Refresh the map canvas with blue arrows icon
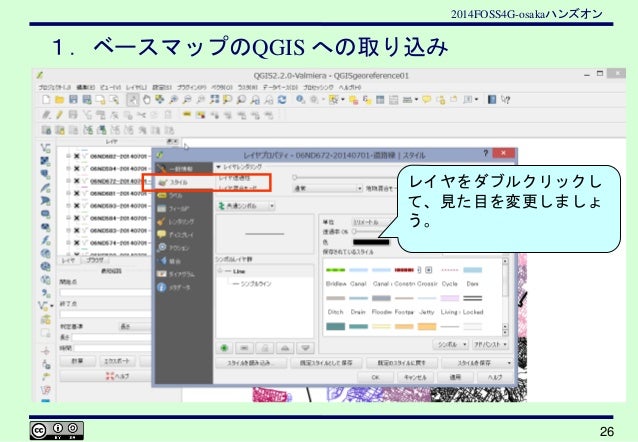The height and width of the screenshot is (442, 638). pyautogui.click(x=282, y=100)
